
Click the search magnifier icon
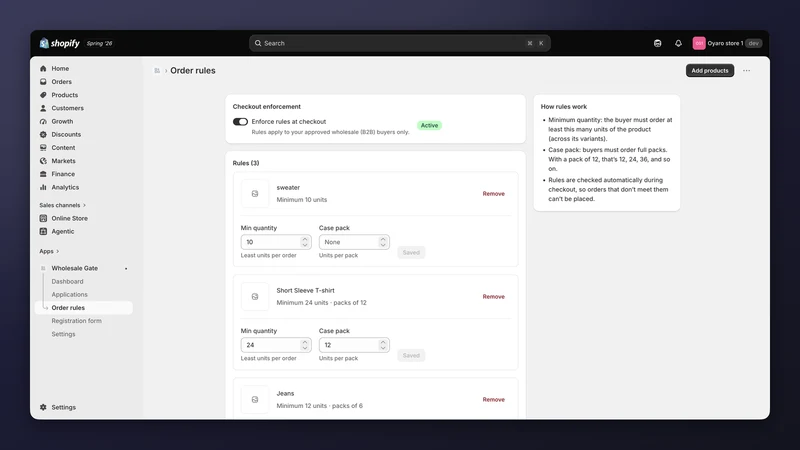(258, 43)
